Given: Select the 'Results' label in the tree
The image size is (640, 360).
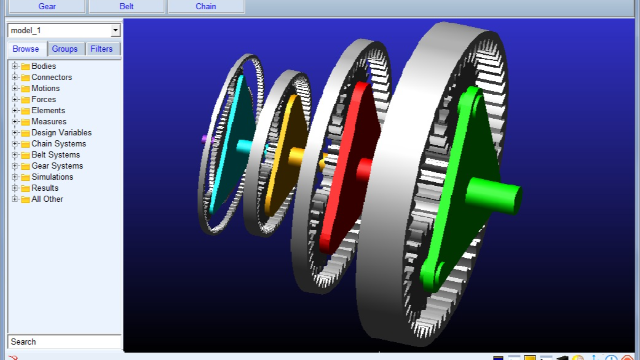Looking at the screenshot, I should point(45,188).
